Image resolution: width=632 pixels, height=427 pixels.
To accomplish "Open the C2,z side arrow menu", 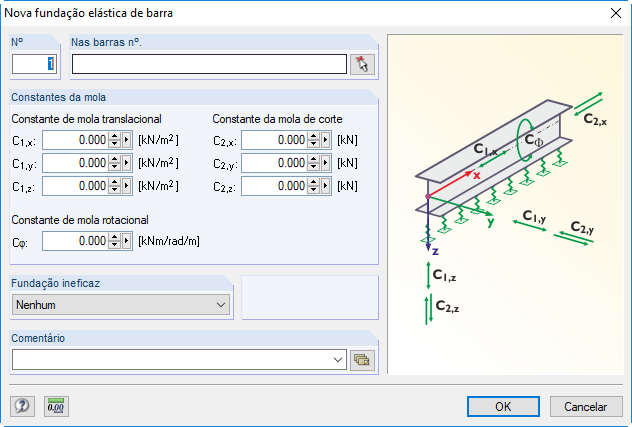I will pyautogui.click(x=326, y=186).
